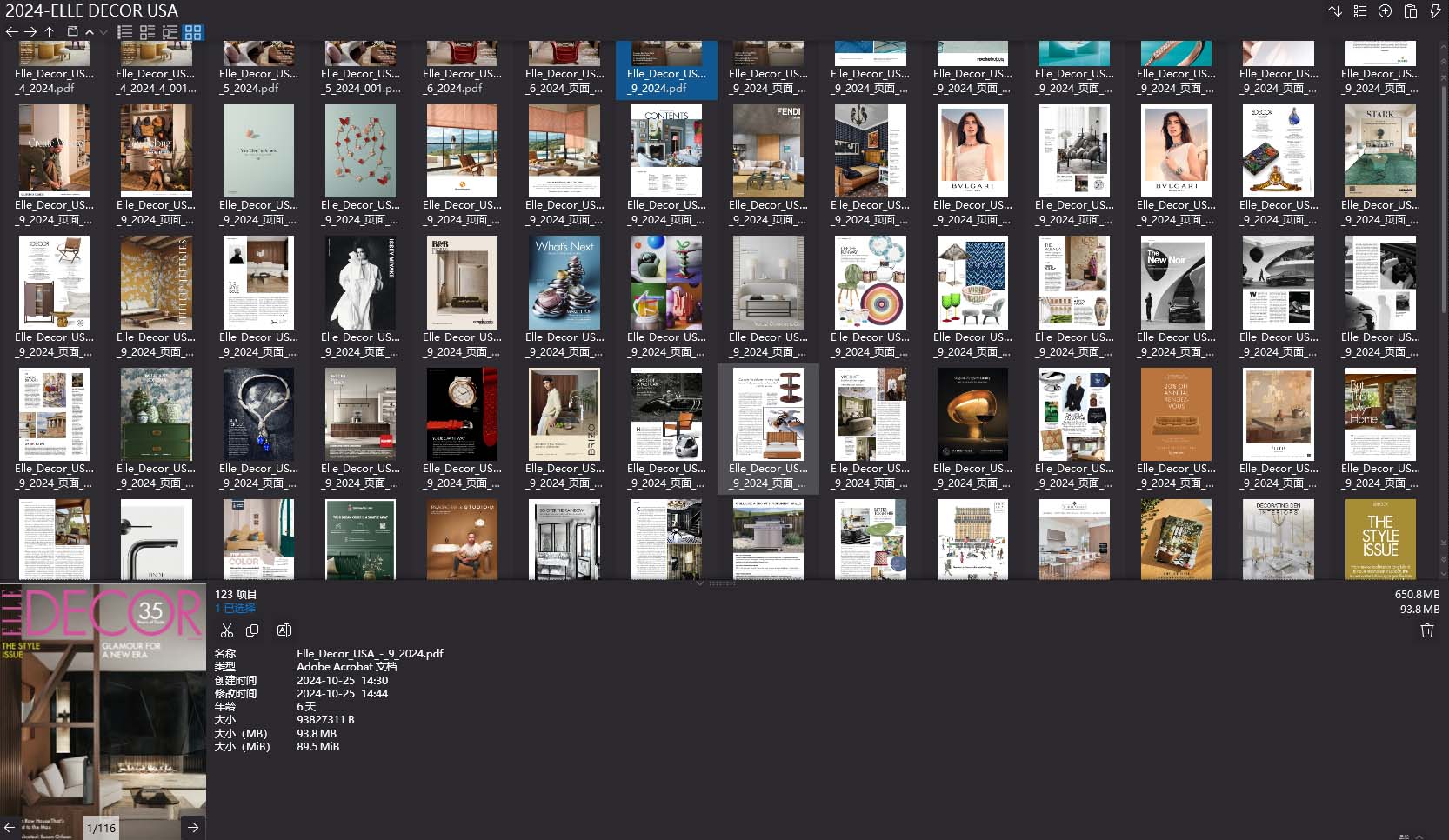Image resolution: width=1449 pixels, height=840 pixels.
Task: Select the file Elle_Decor_US..._6_2024.pdf
Action: coord(463,70)
